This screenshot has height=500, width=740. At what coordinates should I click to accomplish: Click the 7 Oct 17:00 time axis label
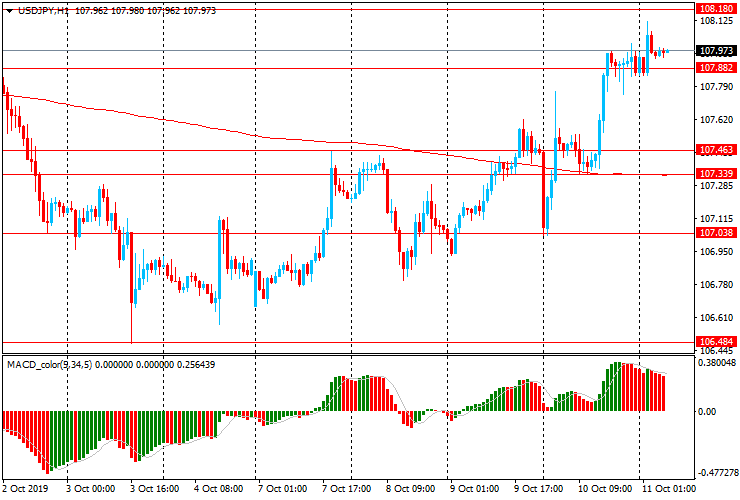tap(346, 488)
